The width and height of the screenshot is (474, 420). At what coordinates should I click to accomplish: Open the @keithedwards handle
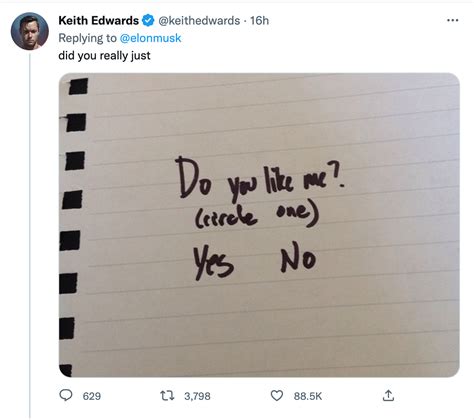click(x=199, y=21)
